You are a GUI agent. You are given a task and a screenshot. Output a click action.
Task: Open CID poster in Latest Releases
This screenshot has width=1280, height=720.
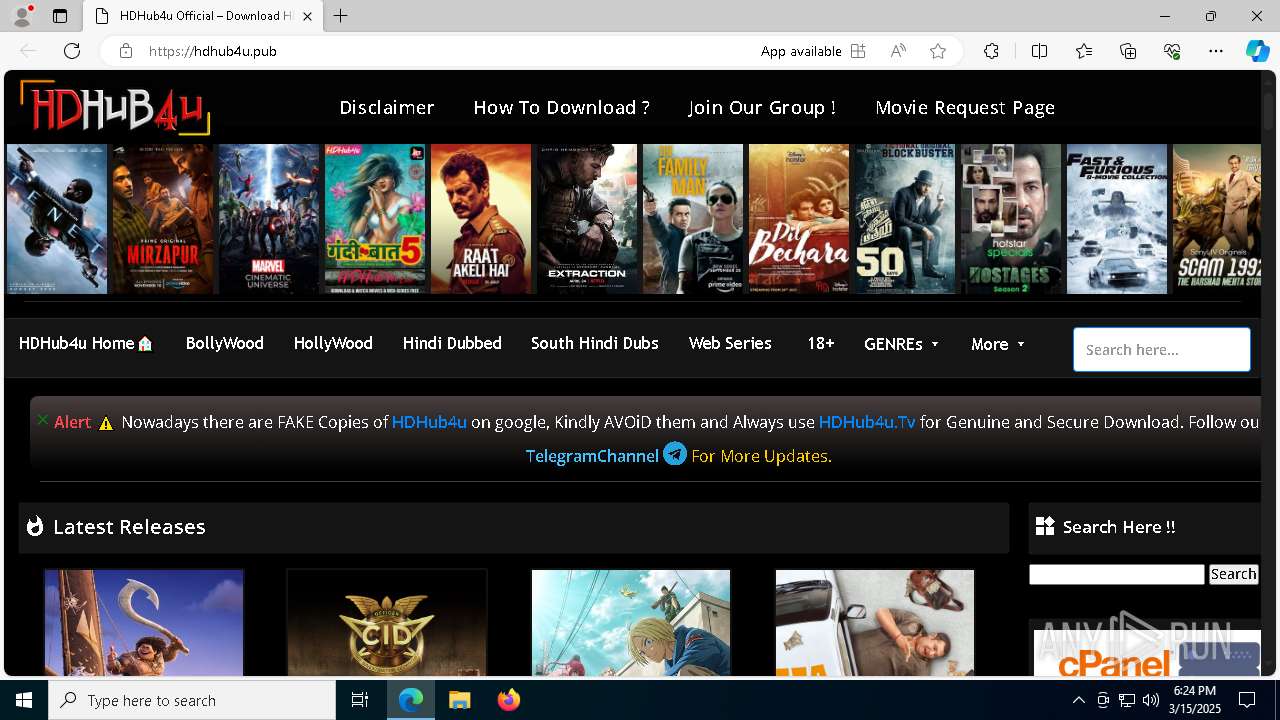(387, 623)
